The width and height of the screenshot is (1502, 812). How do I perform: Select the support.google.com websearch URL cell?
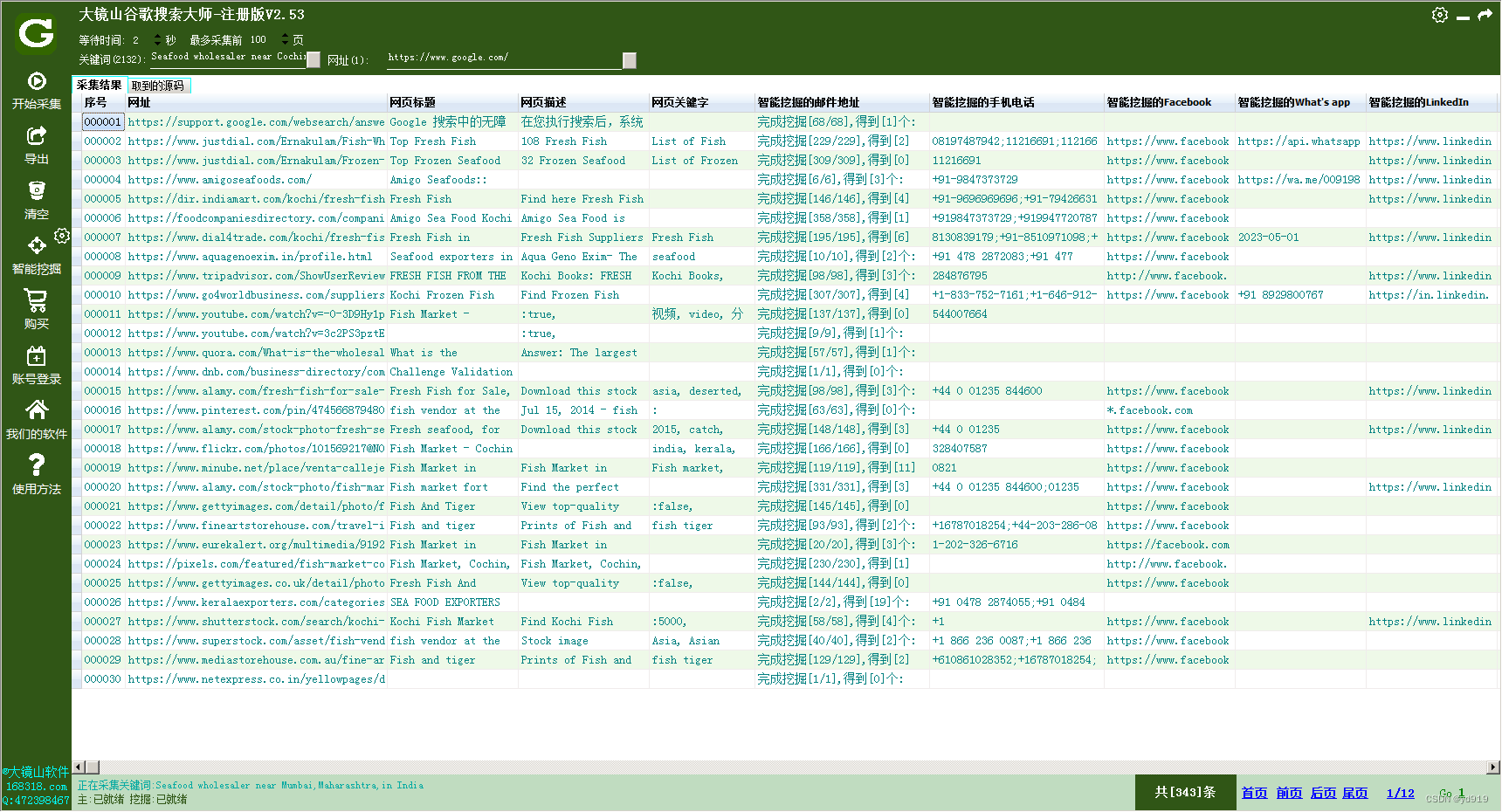(256, 122)
